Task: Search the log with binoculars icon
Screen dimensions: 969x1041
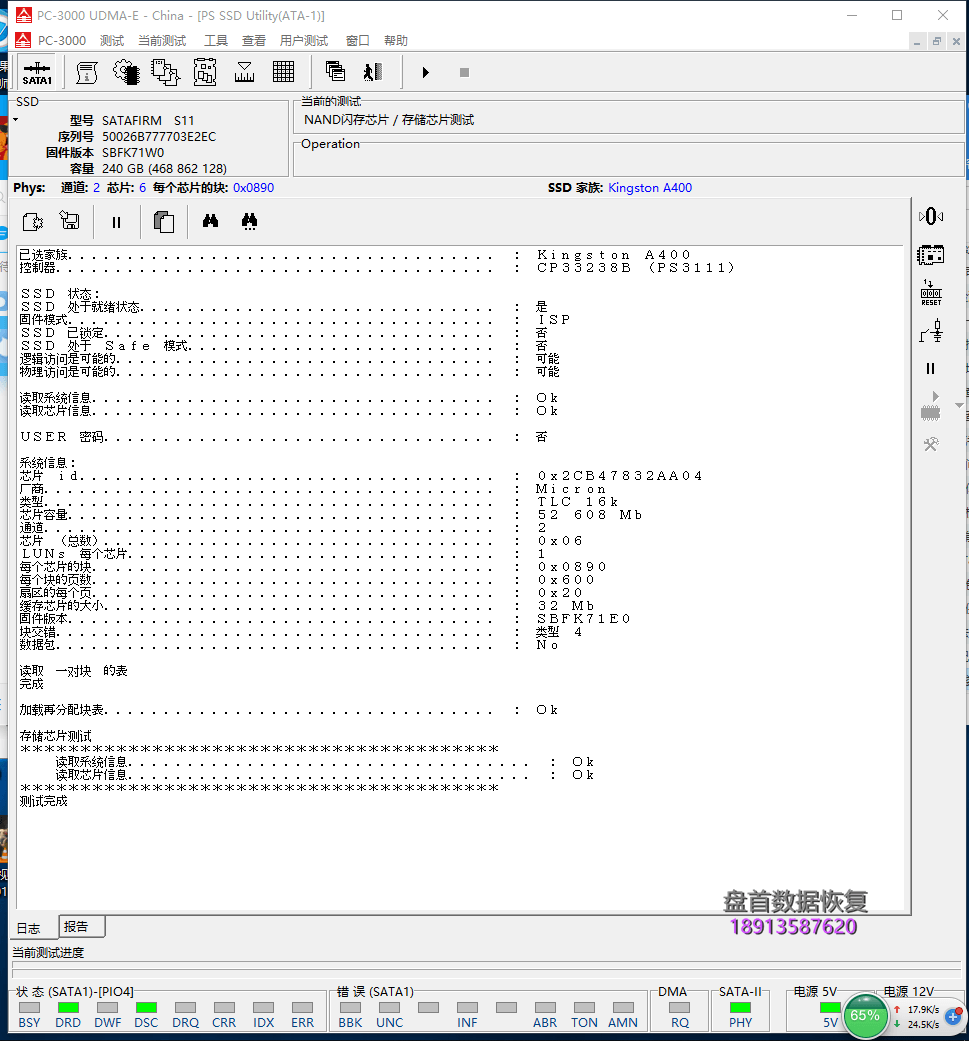Action: coord(210,220)
